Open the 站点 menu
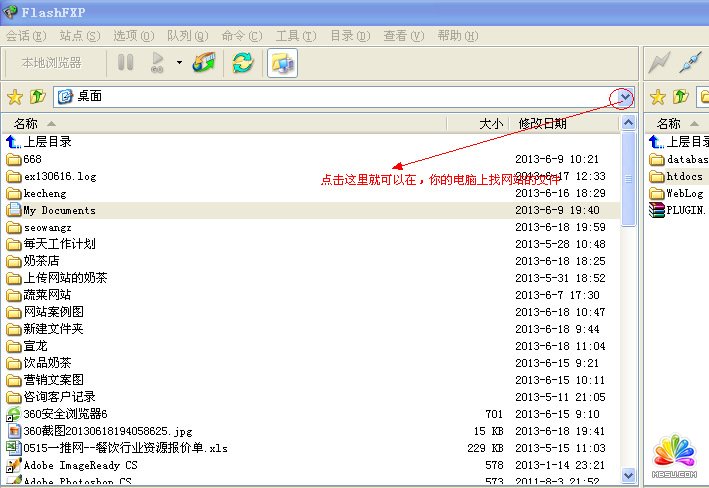 pos(79,35)
